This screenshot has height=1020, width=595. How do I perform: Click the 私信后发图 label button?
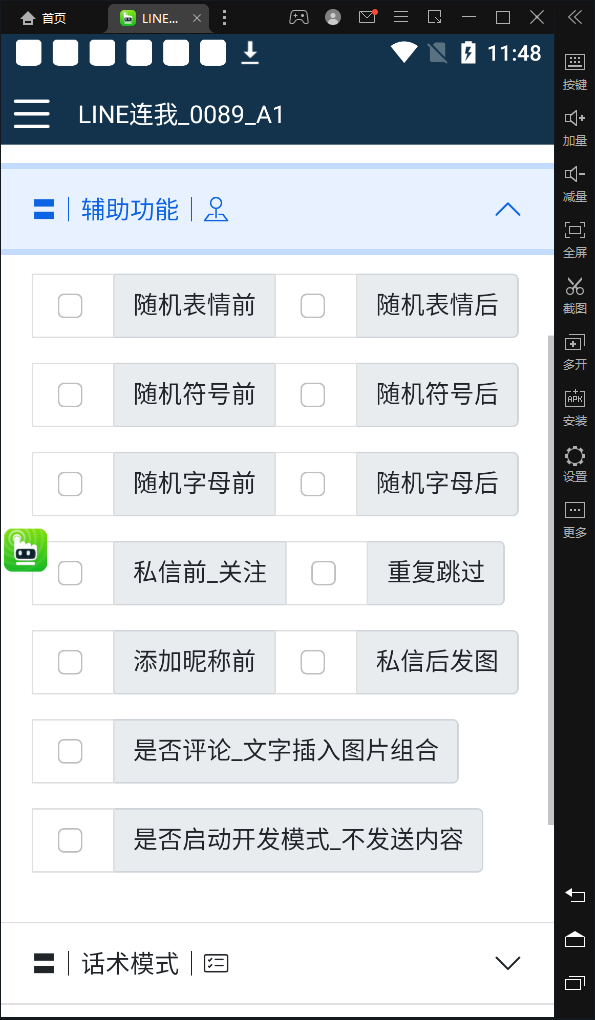[x=437, y=662]
